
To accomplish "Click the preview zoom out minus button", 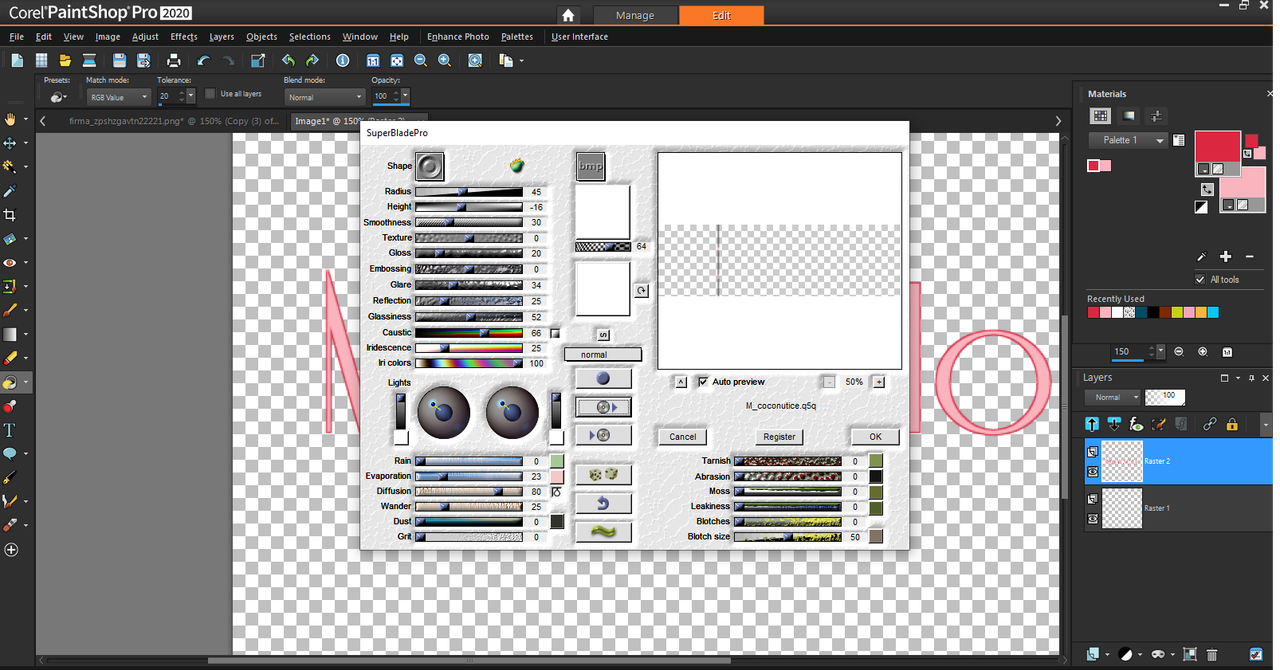I will pyautogui.click(x=829, y=382).
